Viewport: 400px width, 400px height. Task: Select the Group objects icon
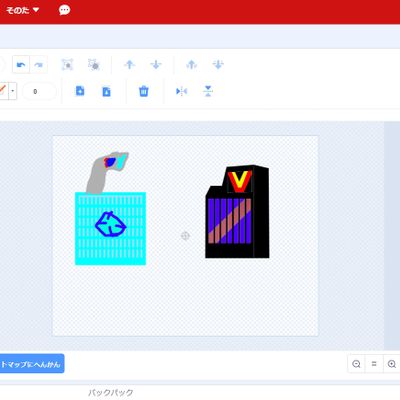(x=67, y=65)
